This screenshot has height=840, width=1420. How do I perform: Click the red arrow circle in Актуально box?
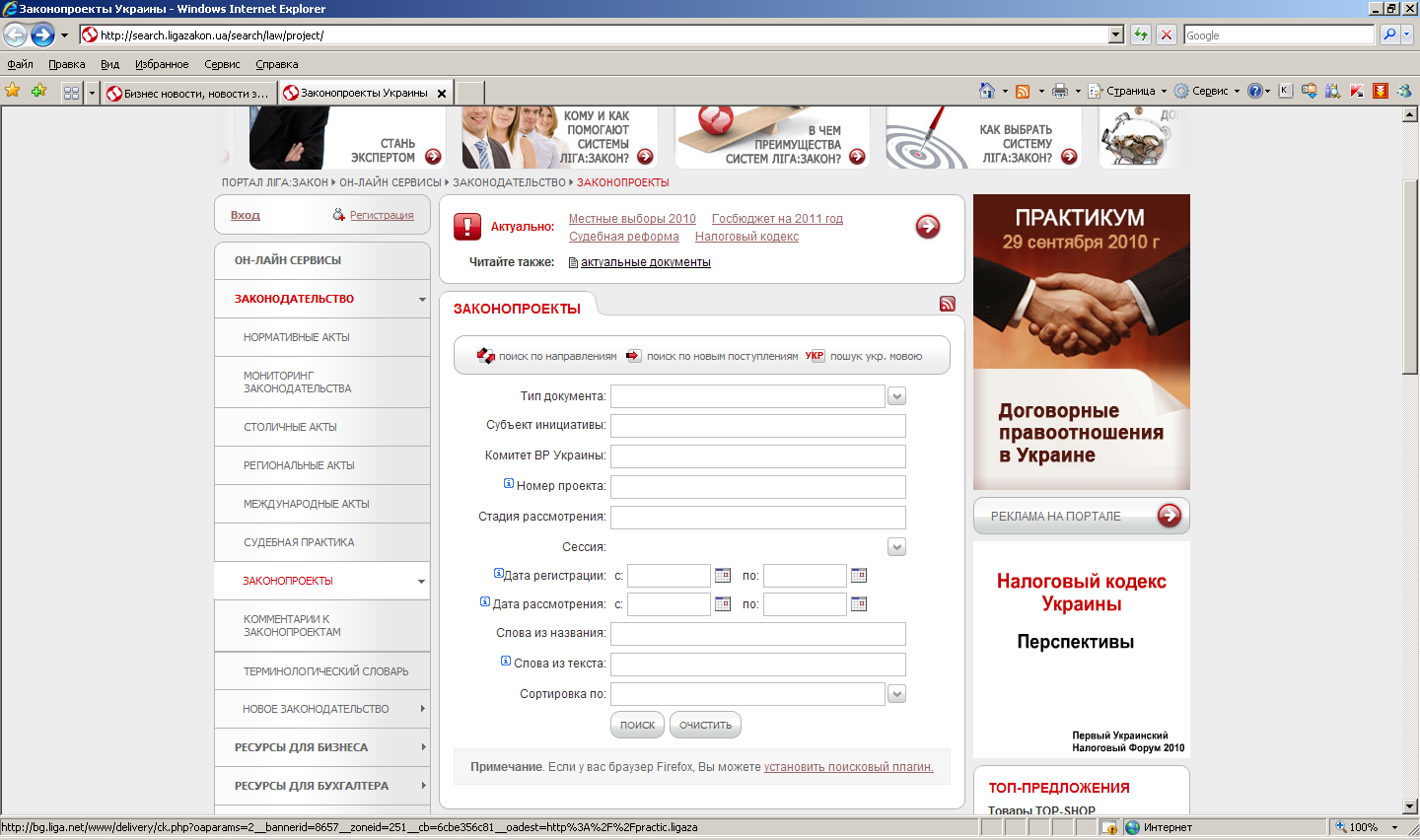[x=928, y=227]
